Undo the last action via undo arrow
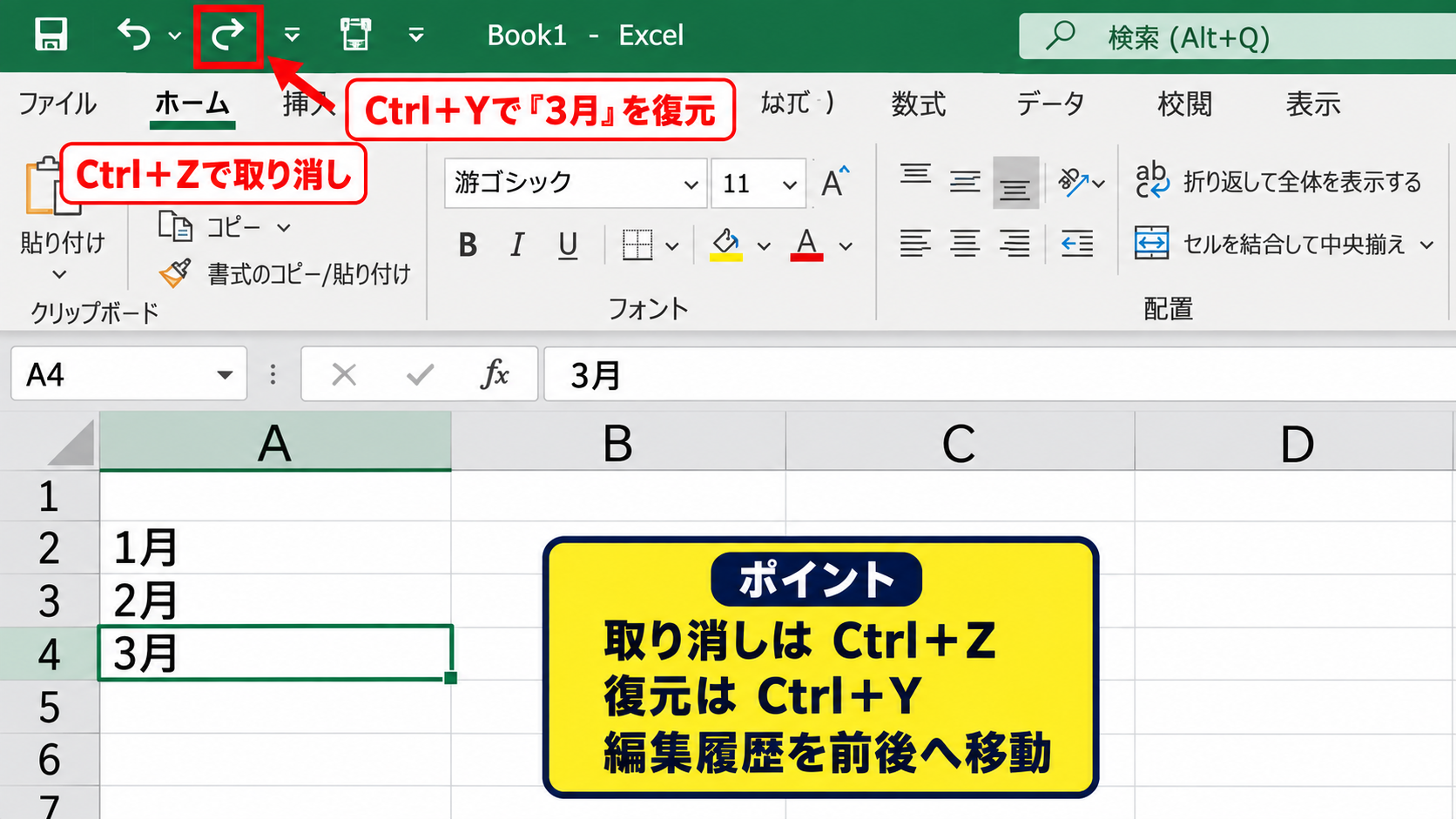The height and width of the screenshot is (819, 1456). tap(134, 35)
